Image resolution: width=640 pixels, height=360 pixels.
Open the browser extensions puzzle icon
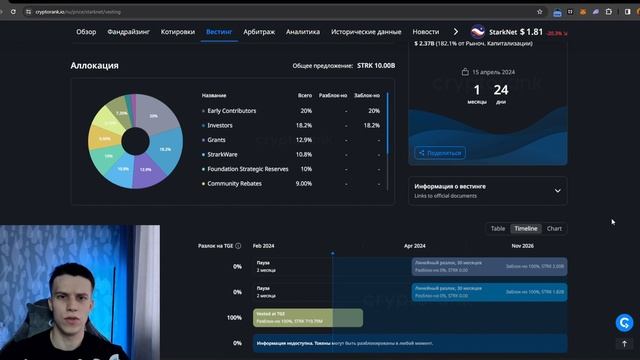click(x=609, y=12)
